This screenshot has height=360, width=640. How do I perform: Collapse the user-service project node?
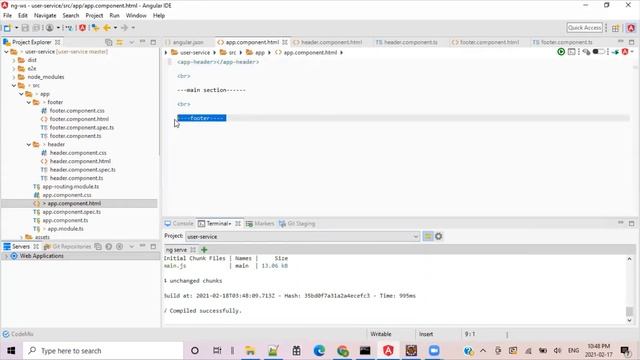(6, 52)
